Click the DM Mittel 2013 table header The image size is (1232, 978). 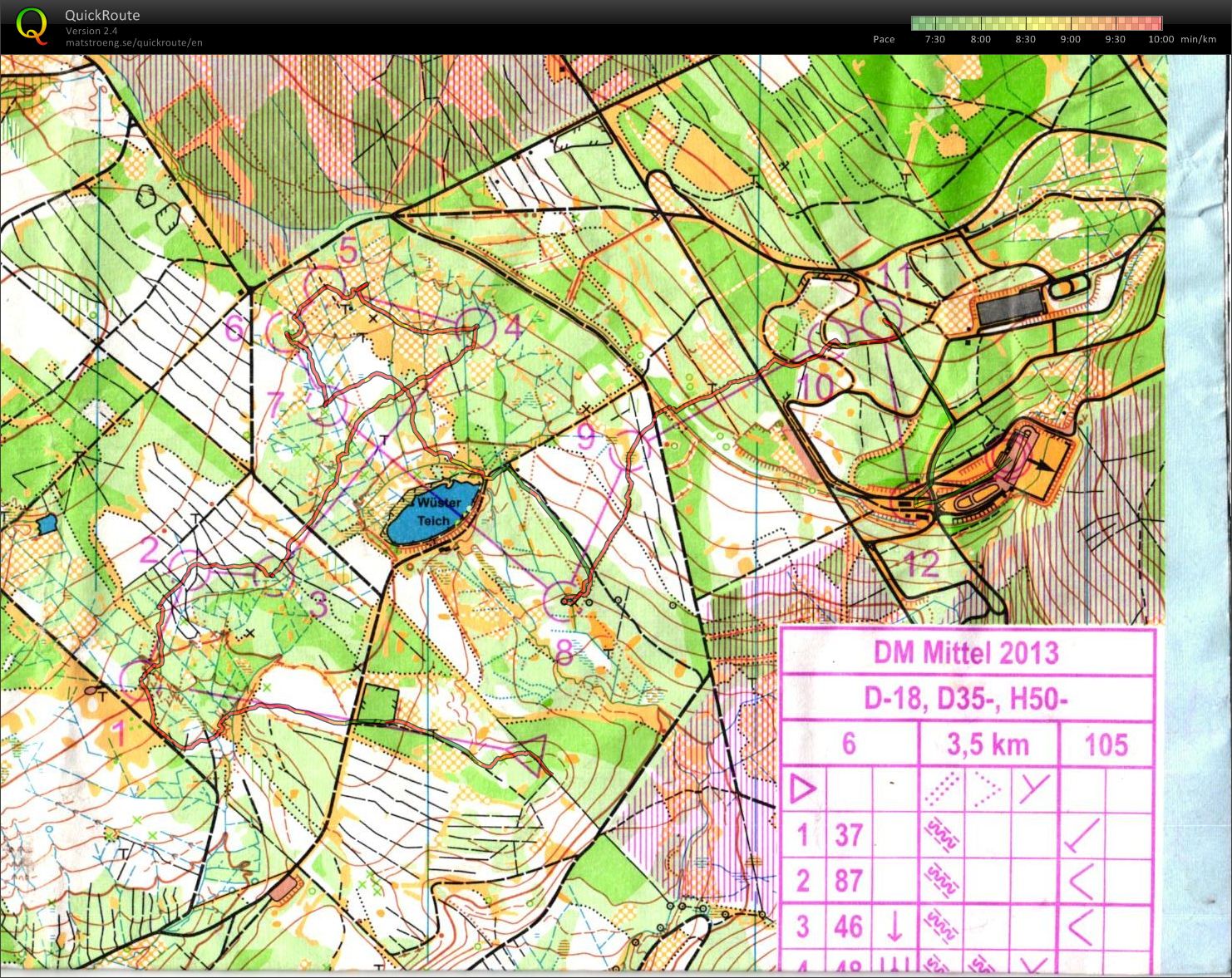(x=966, y=652)
